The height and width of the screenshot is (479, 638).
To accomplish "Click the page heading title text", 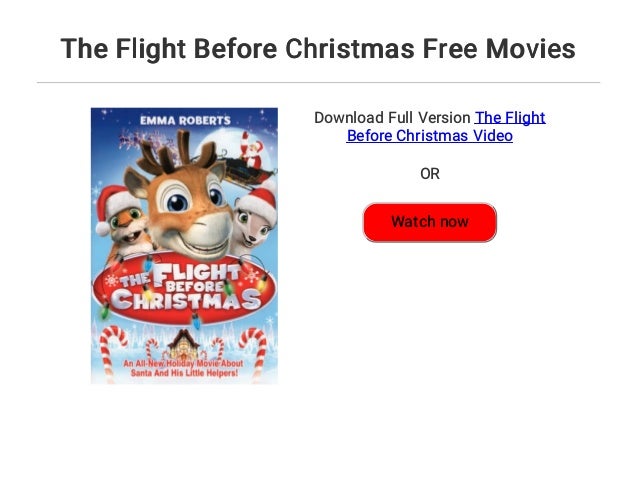I will coord(318,48).
